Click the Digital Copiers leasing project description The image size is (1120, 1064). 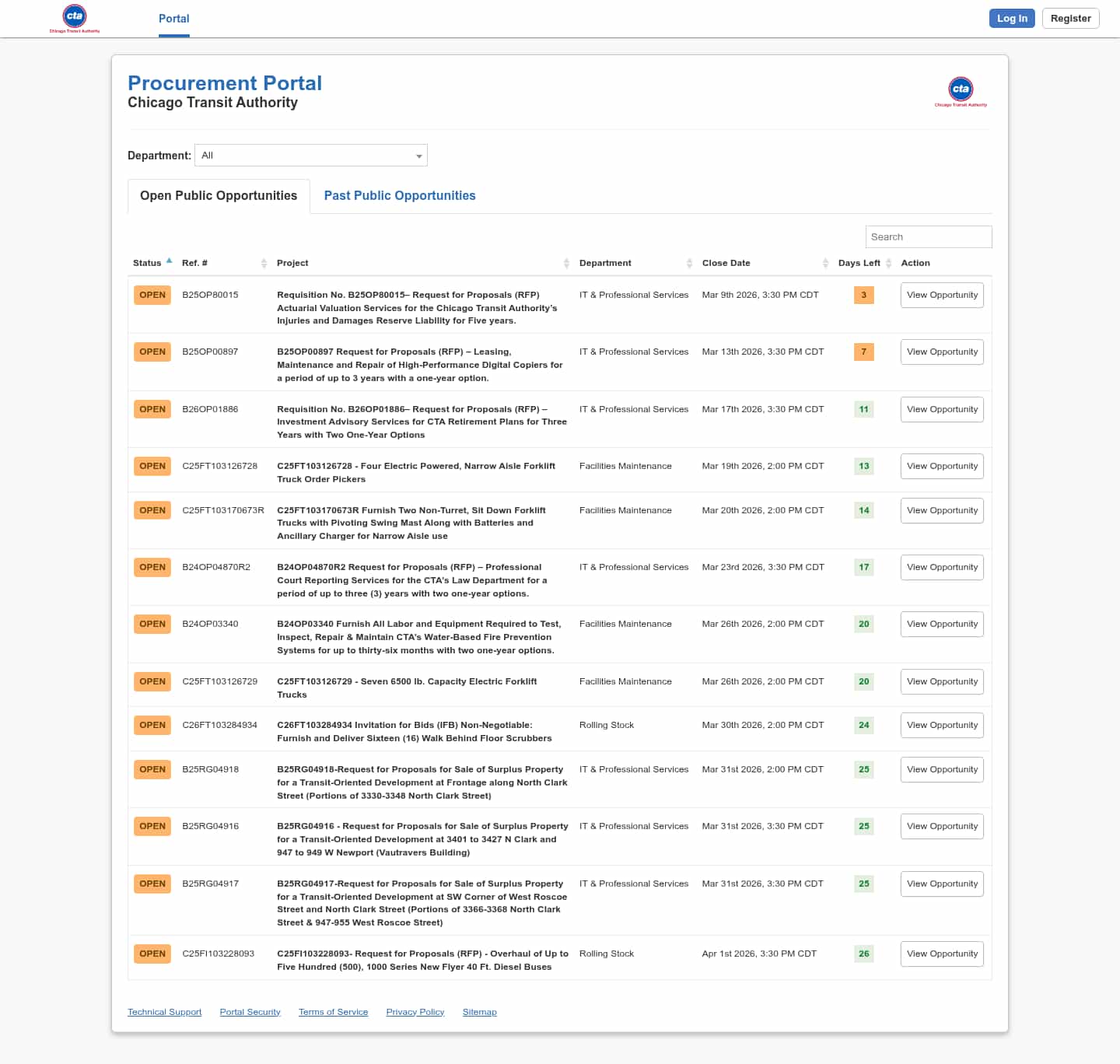coord(419,365)
